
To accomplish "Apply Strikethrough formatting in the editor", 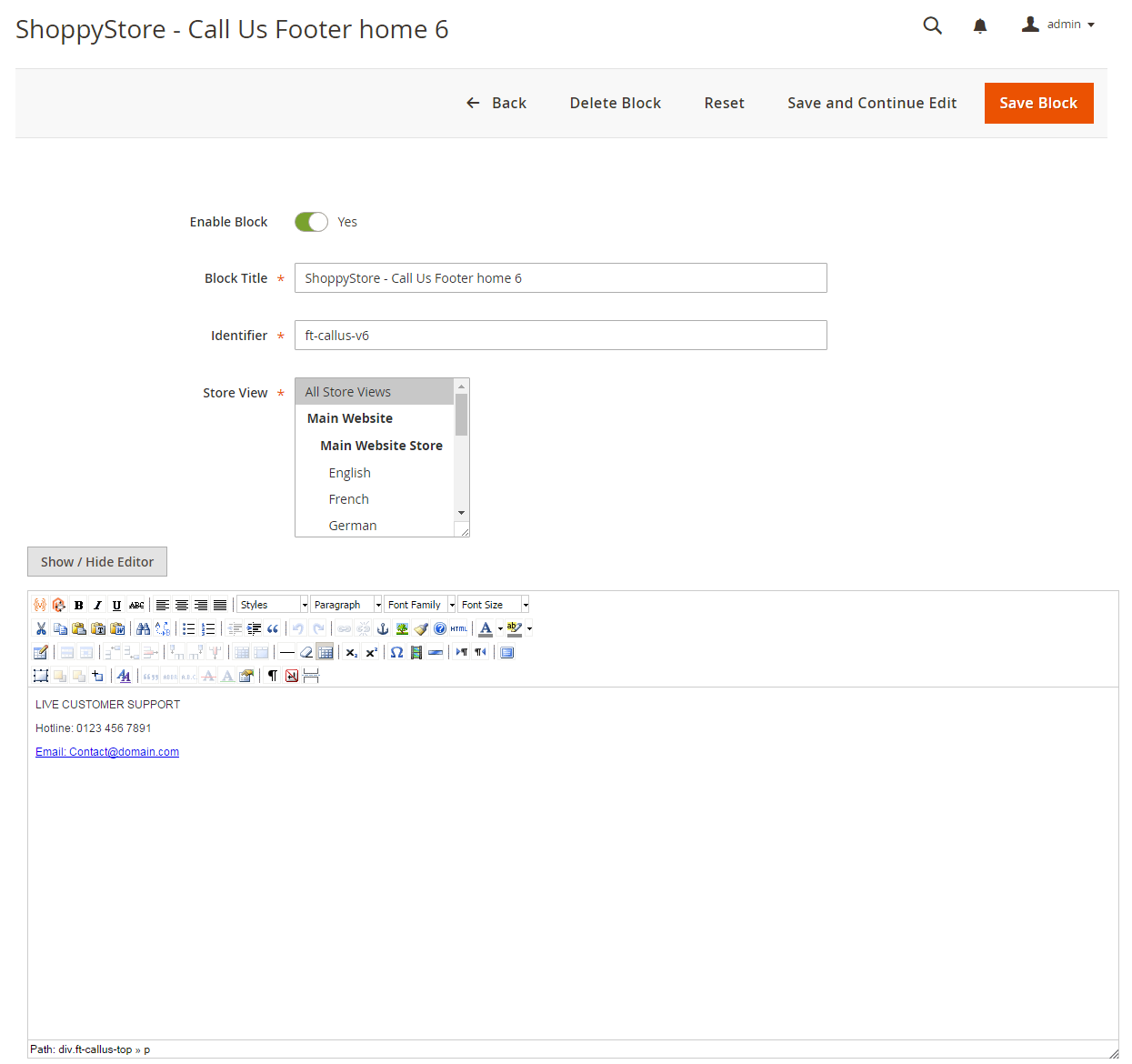I will 136,605.
